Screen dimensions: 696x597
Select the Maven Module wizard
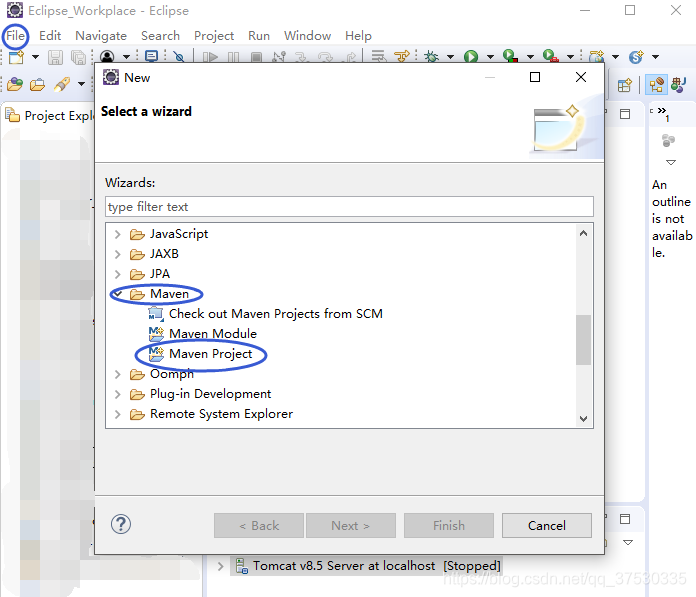(x=213, y=334)
